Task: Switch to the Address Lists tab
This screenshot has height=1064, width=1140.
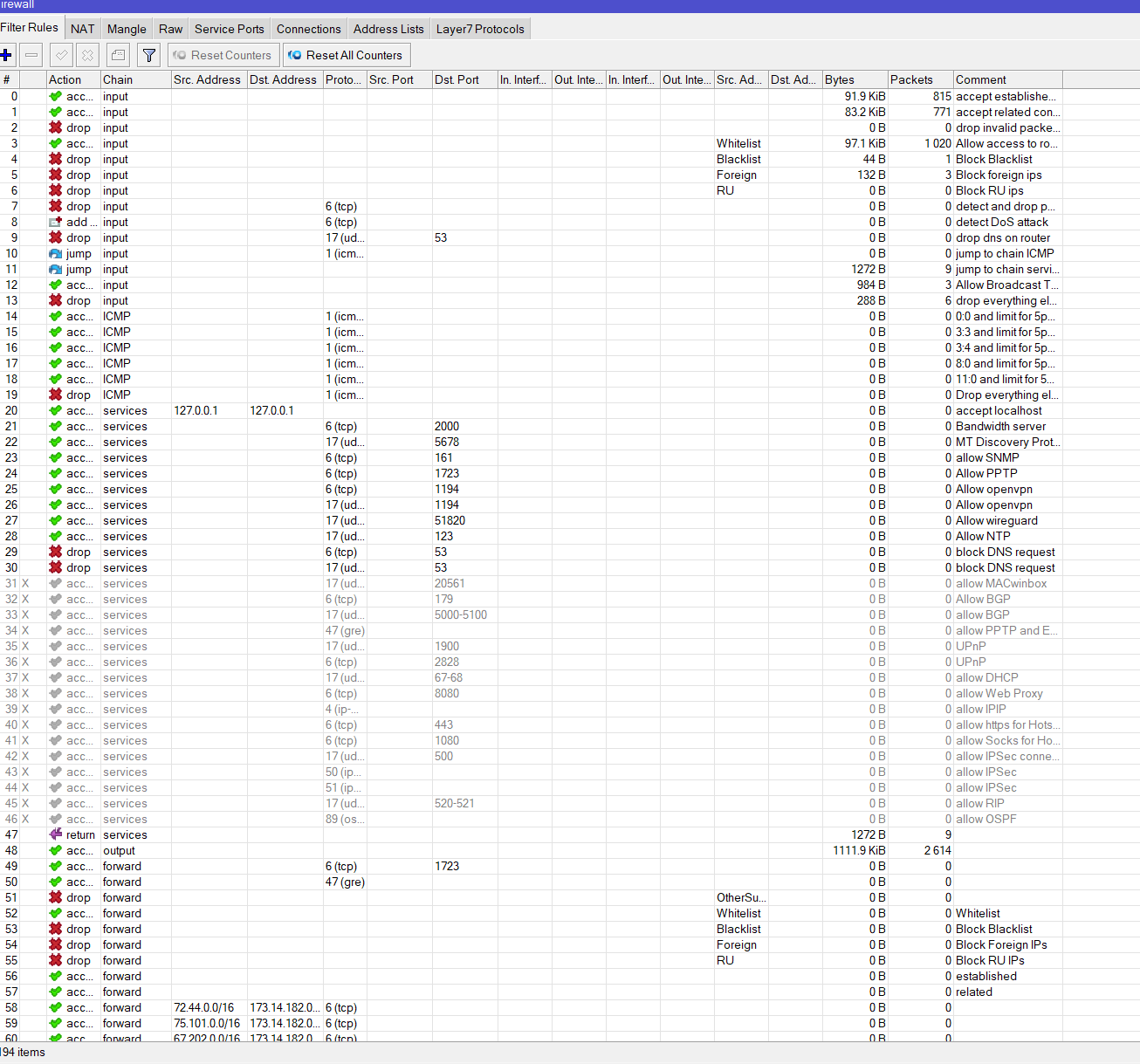Action: pos(388,29)
